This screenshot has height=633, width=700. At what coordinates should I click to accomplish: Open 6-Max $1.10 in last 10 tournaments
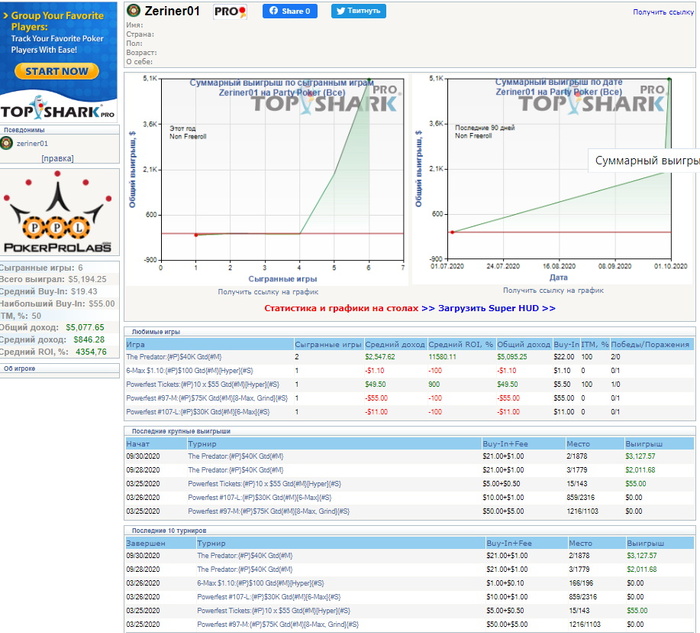point(261,583)
